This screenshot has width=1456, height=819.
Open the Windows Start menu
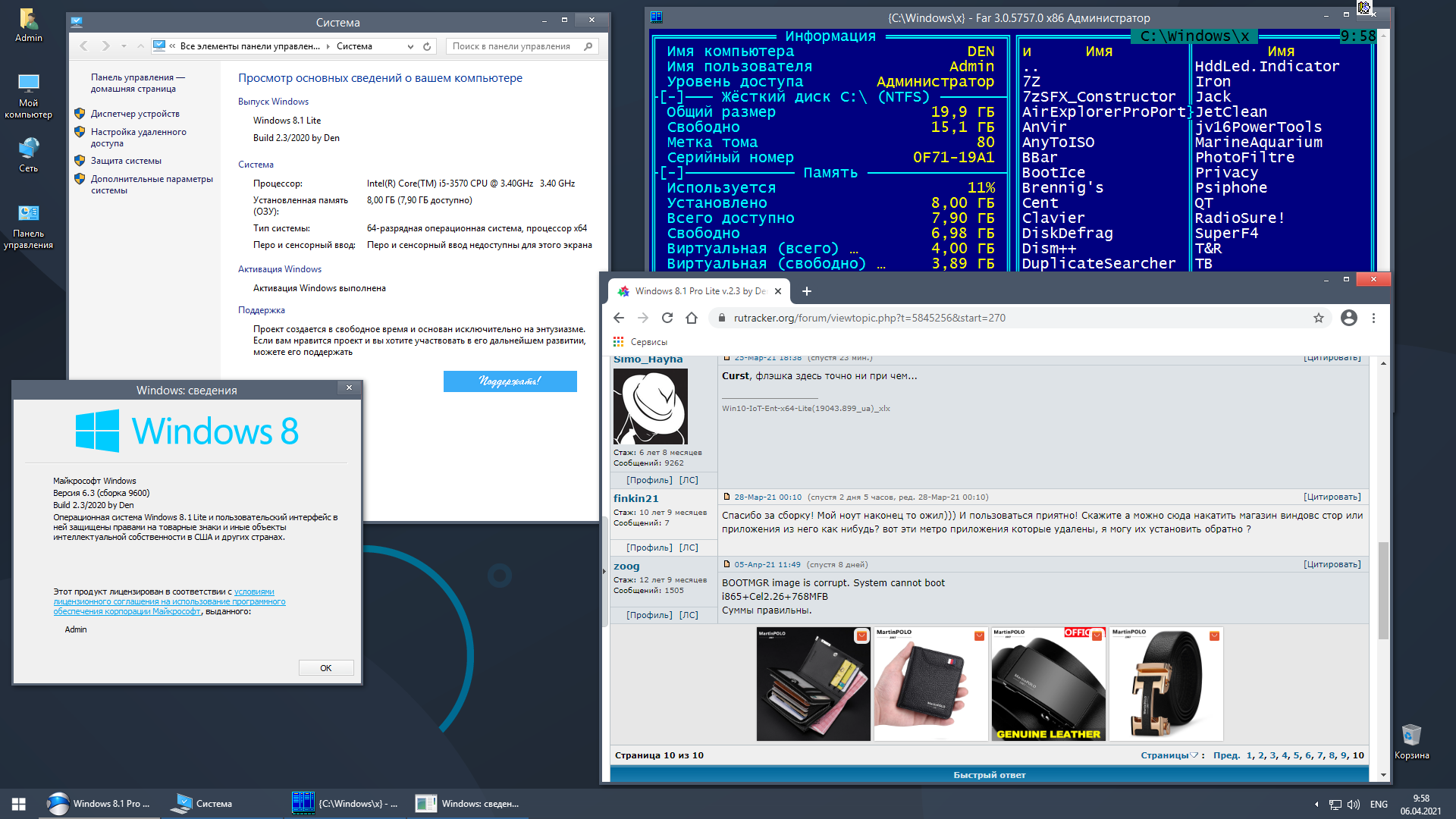19,804
